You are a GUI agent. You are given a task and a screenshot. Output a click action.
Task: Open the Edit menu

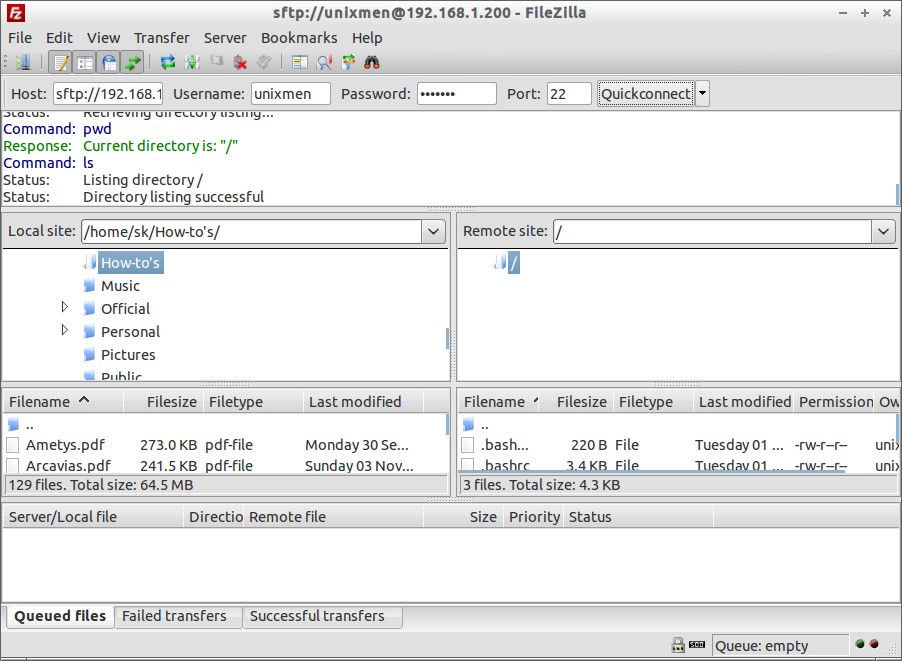click(x=59, y=38)
